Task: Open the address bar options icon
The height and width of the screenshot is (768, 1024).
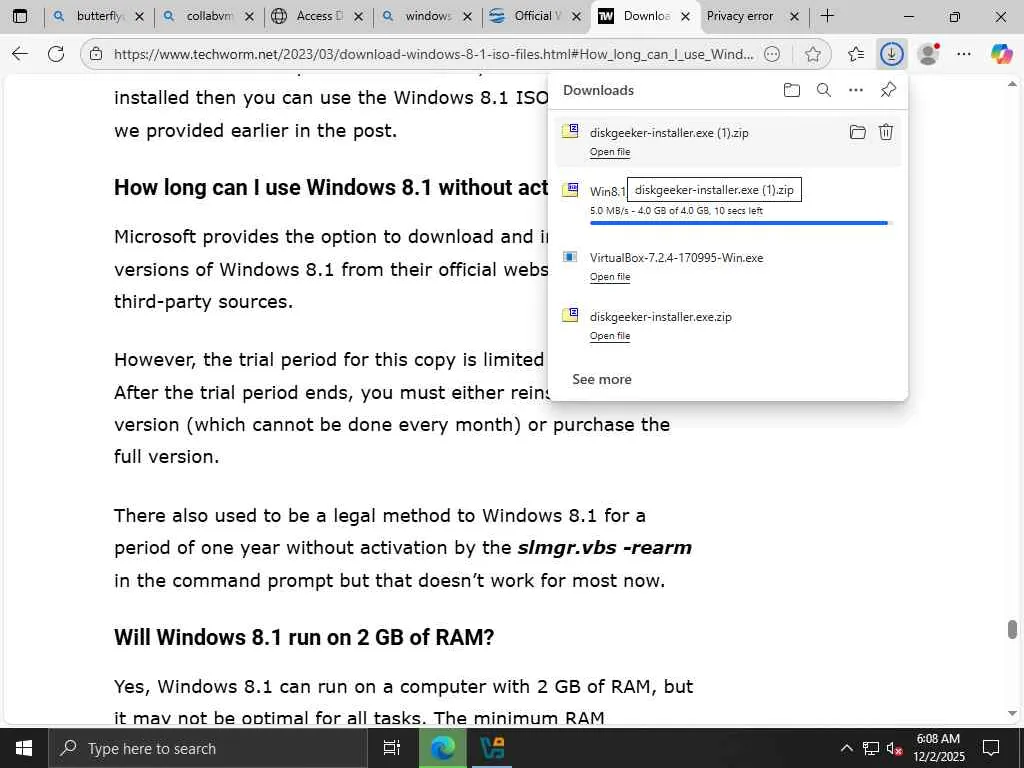Action: 772,54
